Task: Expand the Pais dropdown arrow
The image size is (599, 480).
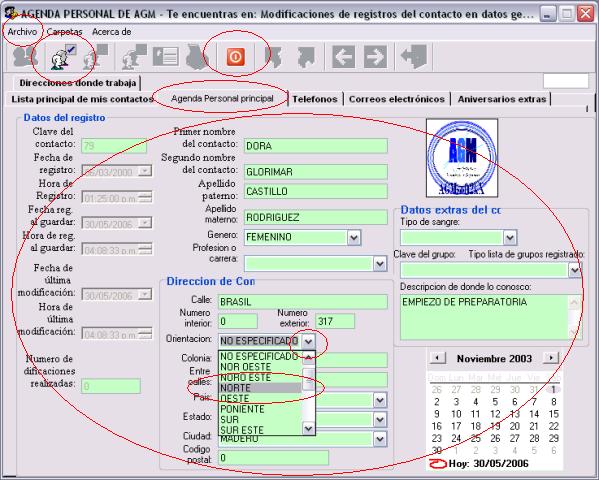Action: coord(379,400)
